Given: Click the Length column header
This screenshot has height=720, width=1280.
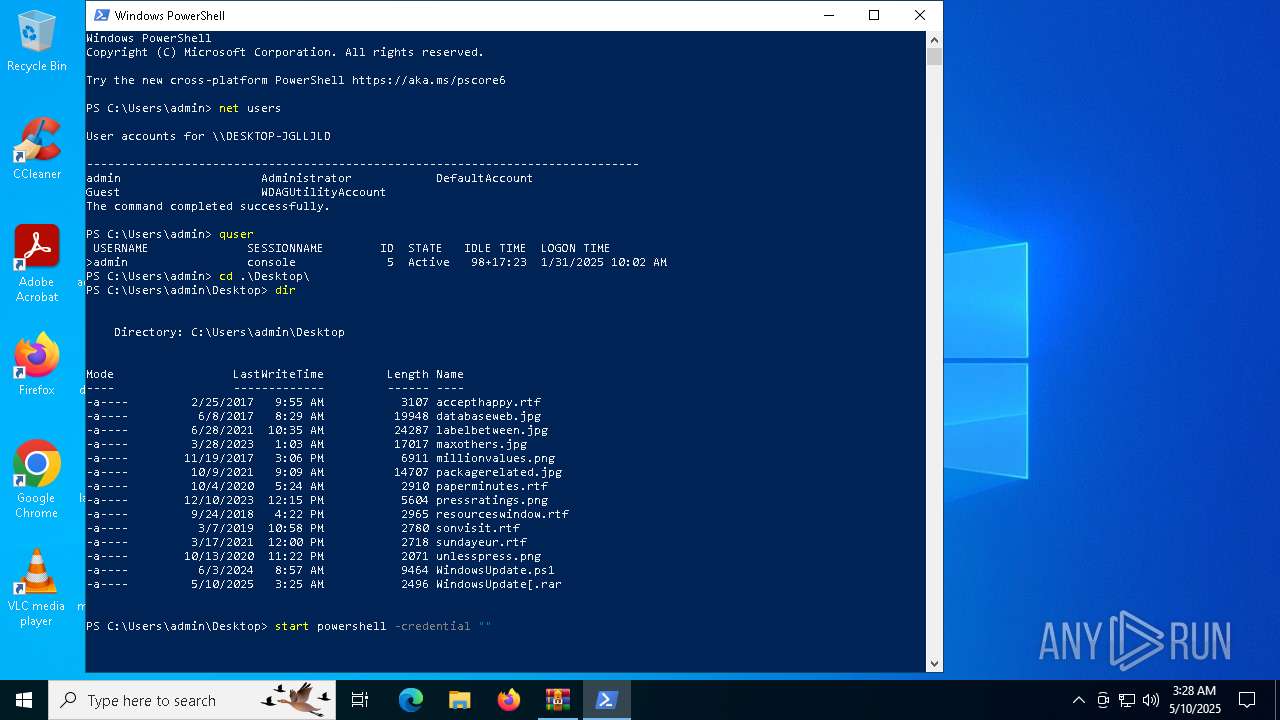Looking at the screenshot, I should click(408, 374).
